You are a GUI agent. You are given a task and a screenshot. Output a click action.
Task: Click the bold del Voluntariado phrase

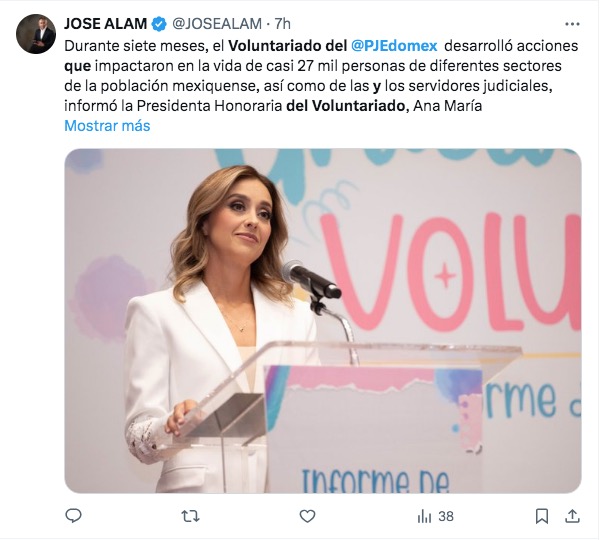(x=346, y=106)
